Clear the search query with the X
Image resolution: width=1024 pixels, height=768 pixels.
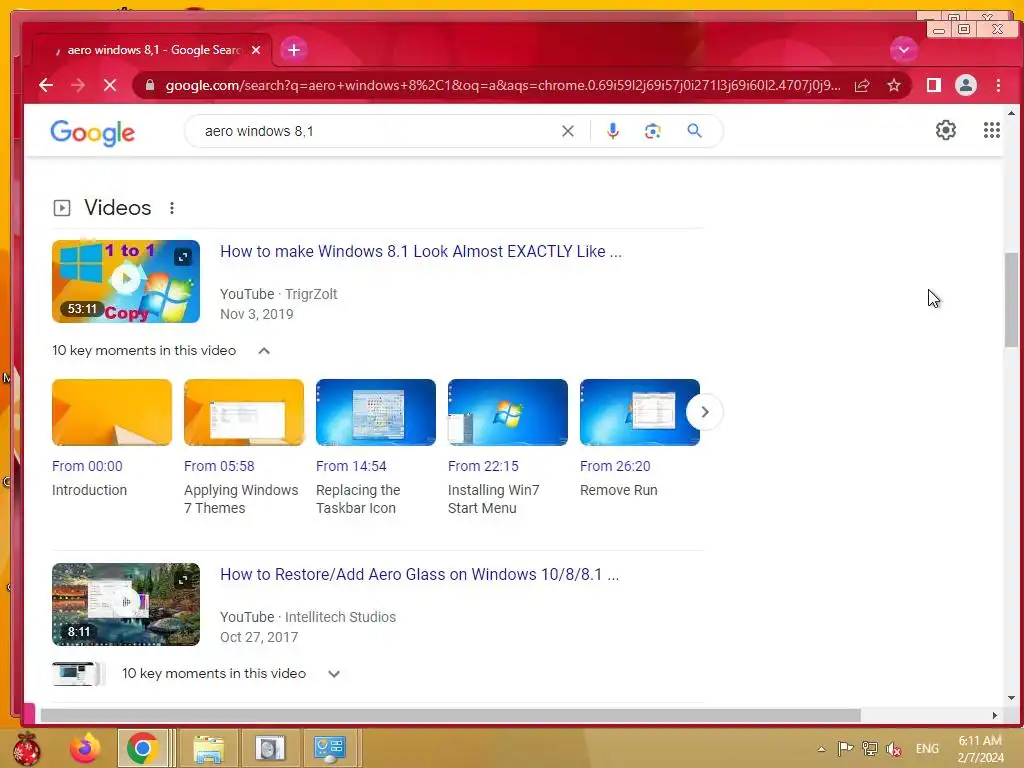click(x=568, y=131)
